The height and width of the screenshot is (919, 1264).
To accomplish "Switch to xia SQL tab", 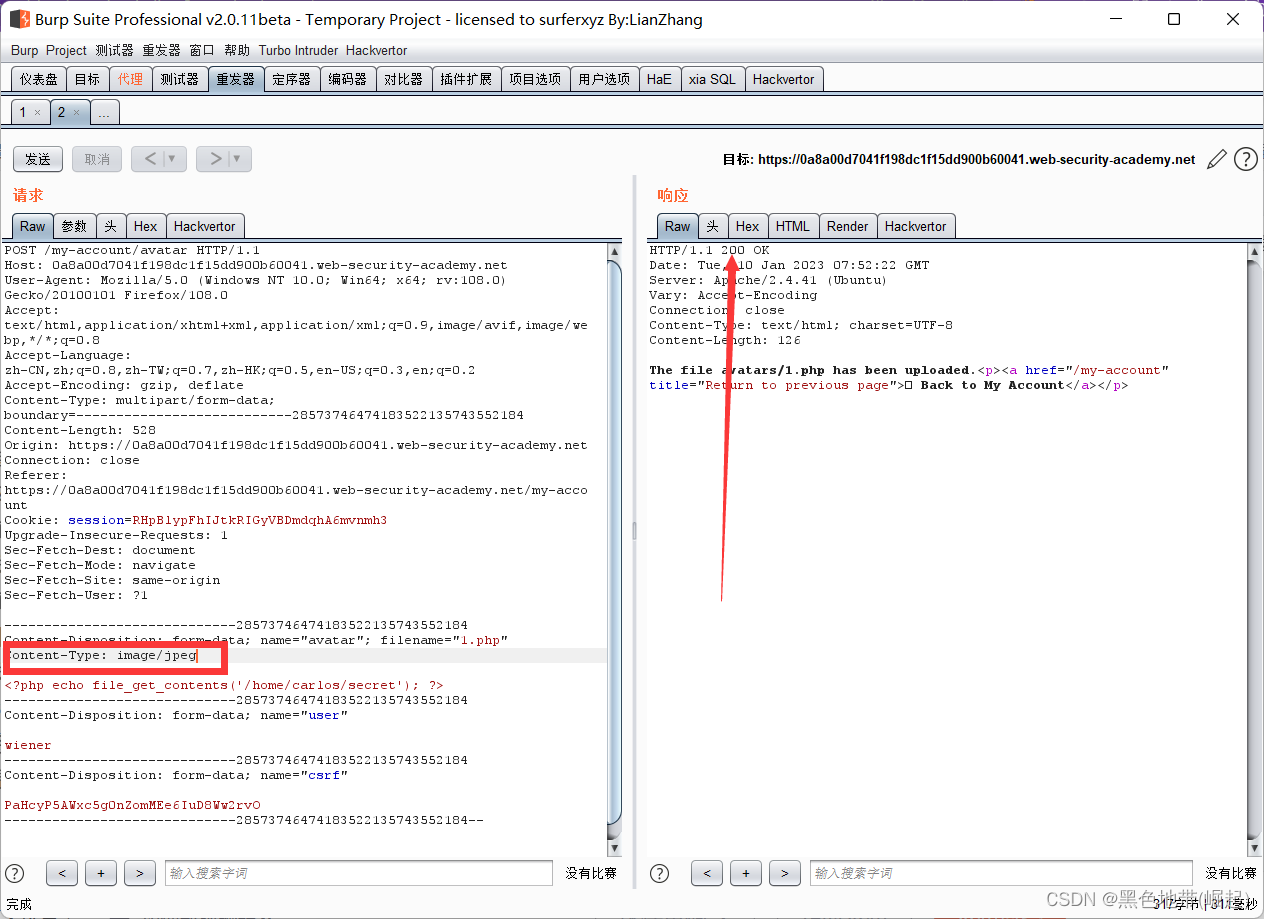I will coord(712,79).
